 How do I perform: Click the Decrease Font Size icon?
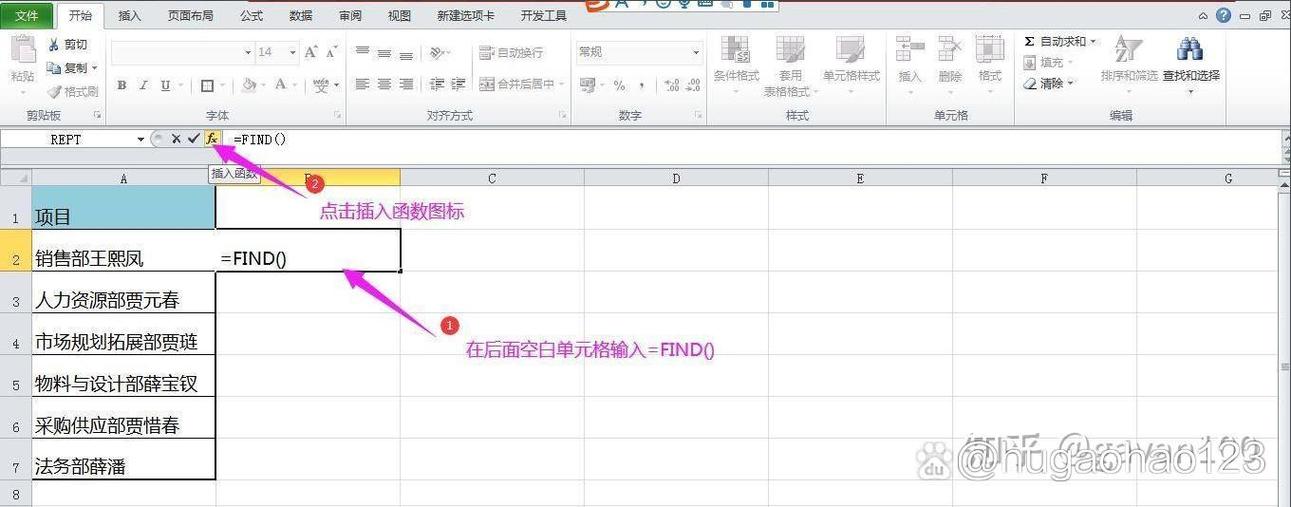pyautogui.click(x=332, y=52)
